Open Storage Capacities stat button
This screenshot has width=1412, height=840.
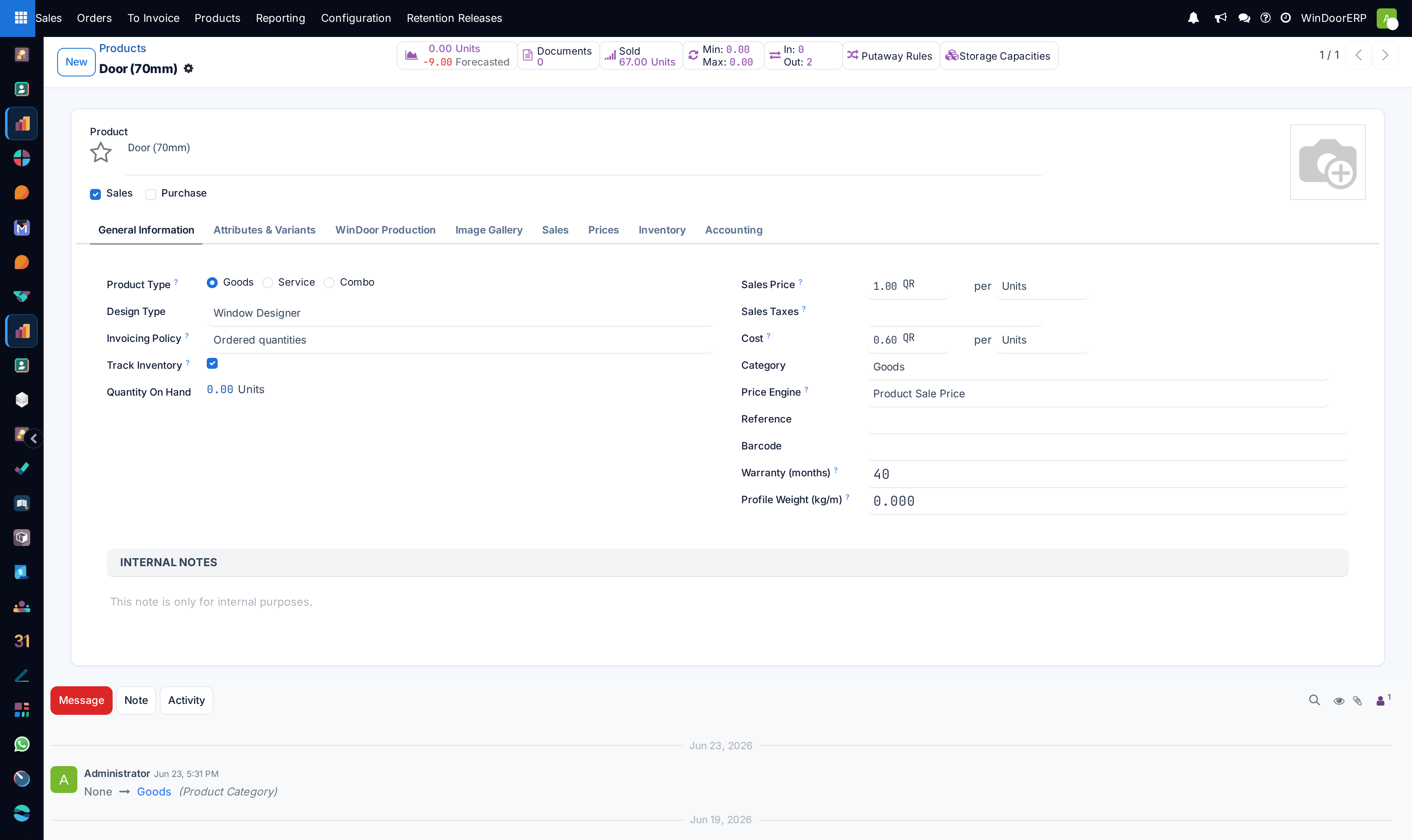pos(999,55)
